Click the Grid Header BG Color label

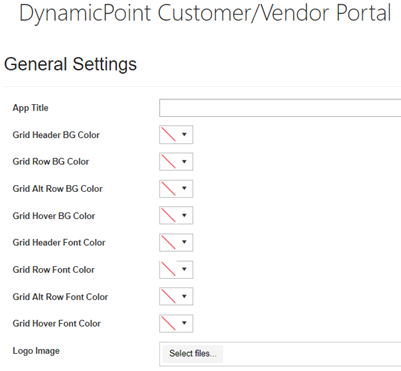click(56, 135)
